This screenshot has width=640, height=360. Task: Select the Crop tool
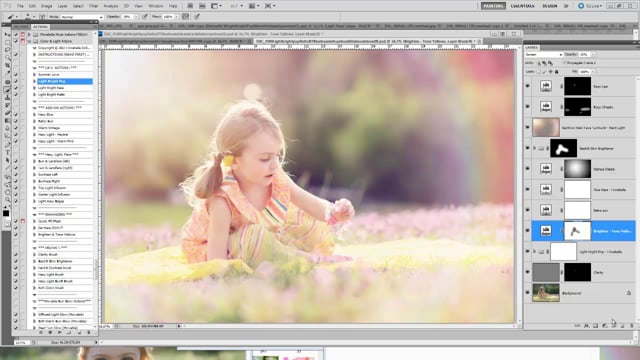click(x=7, y=65)
